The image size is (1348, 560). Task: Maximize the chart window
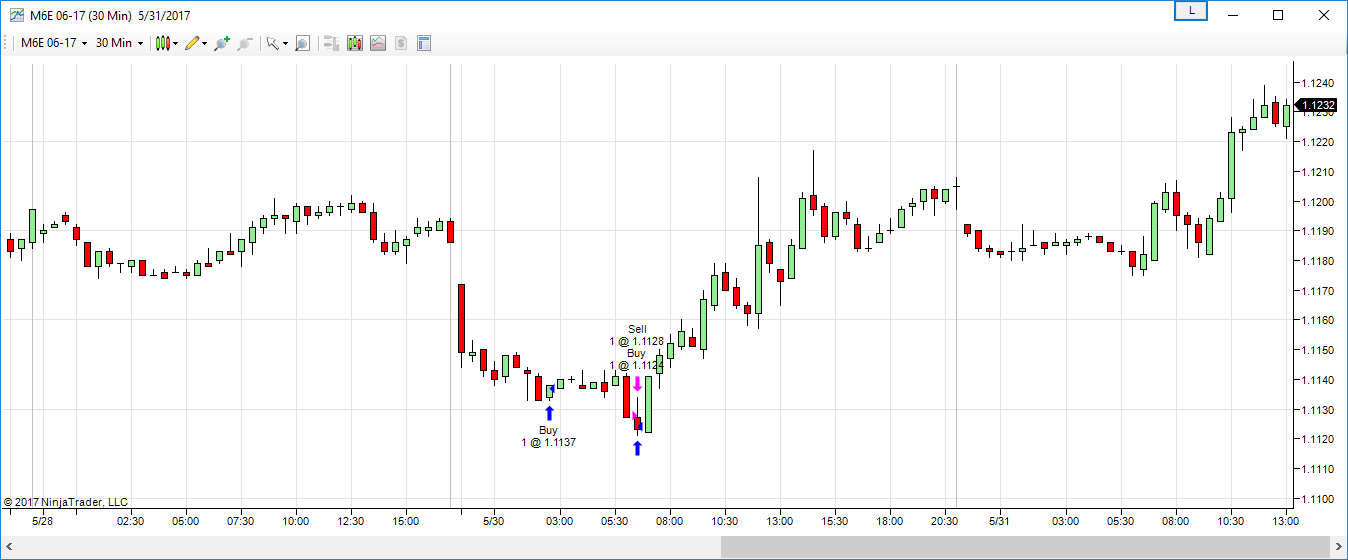[1278, 15]
